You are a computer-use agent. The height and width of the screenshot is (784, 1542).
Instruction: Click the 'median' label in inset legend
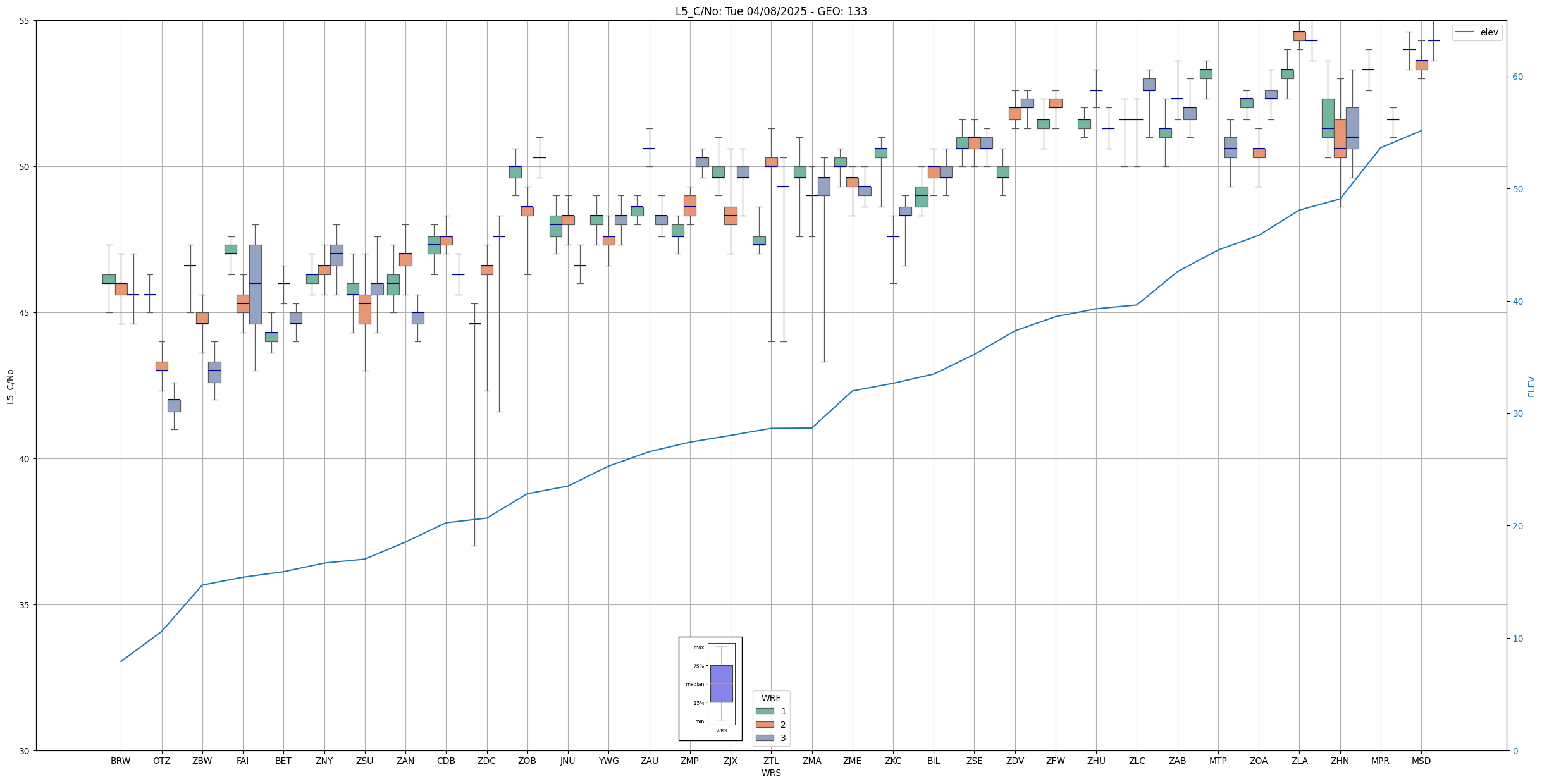pyautogui.click(x=694, y=684)
